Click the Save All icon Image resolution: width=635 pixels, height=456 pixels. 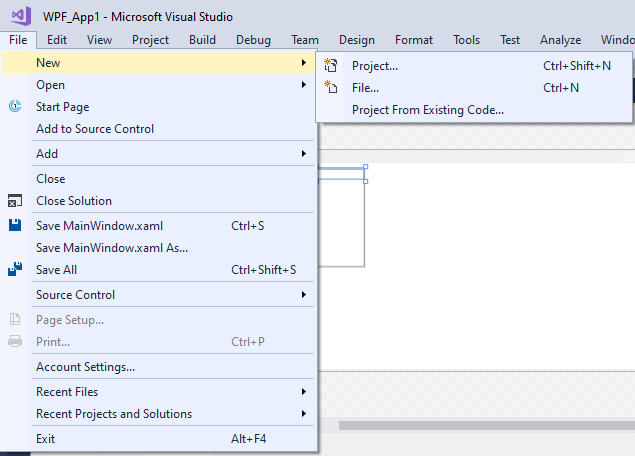pos(15,269)
